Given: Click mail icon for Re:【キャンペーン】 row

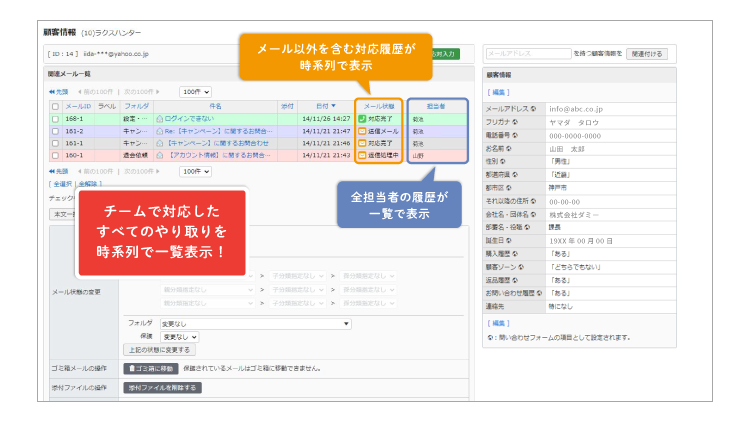Looking at the screenshot, I should [x=160, y=131].
